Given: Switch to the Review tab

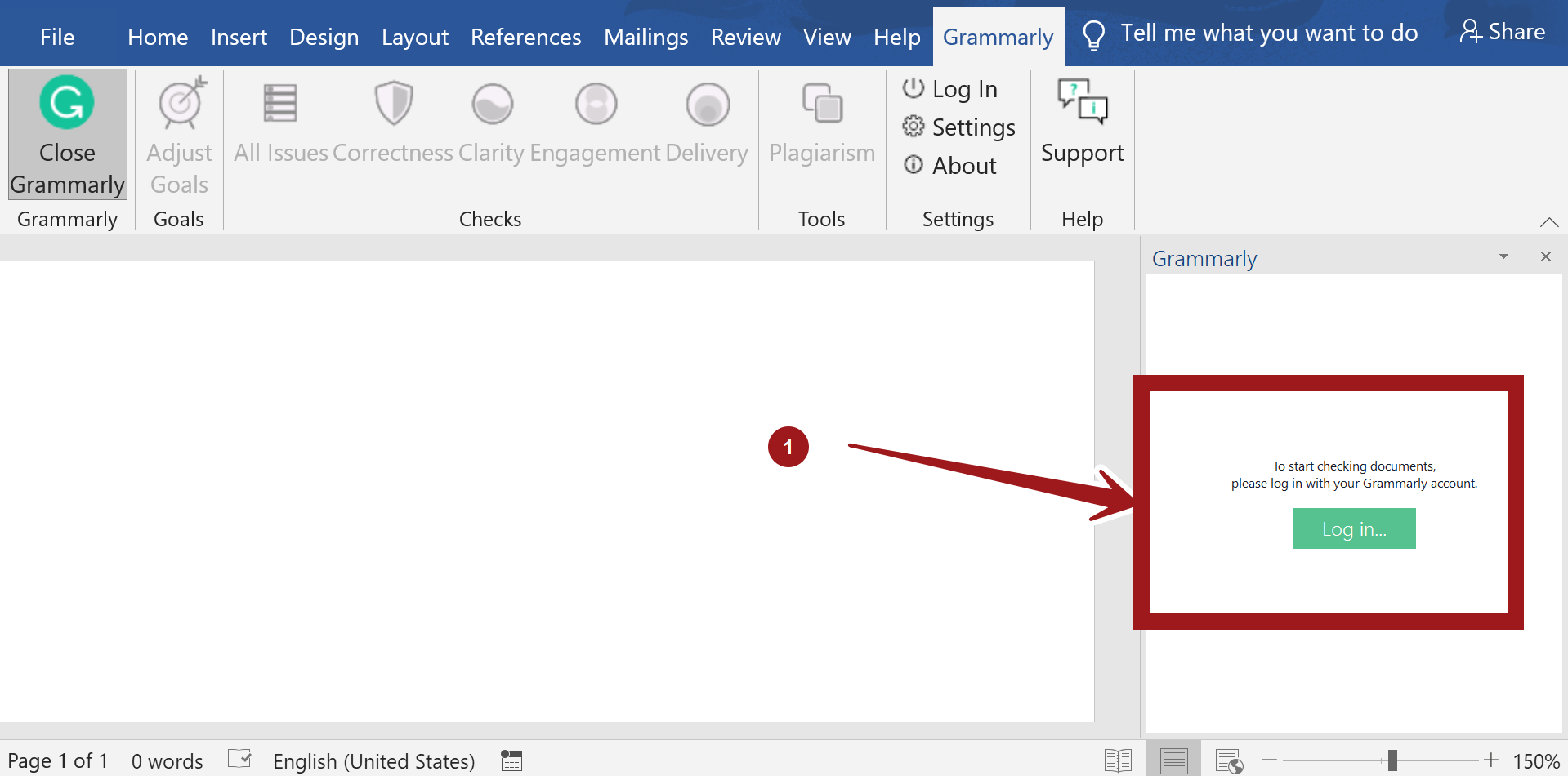Looking at the screenshot, I should tap(746, 38).
